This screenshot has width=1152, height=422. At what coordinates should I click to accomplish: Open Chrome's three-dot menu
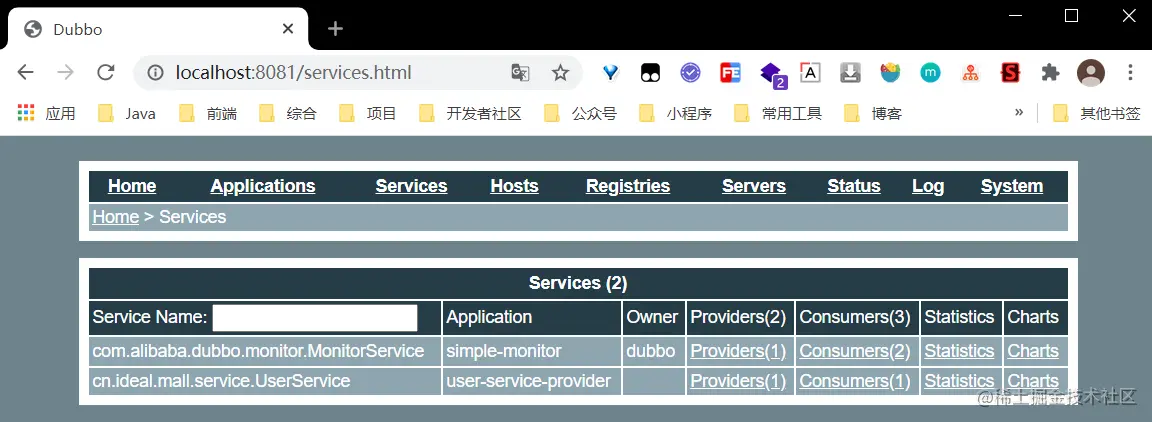(1131, 72)
